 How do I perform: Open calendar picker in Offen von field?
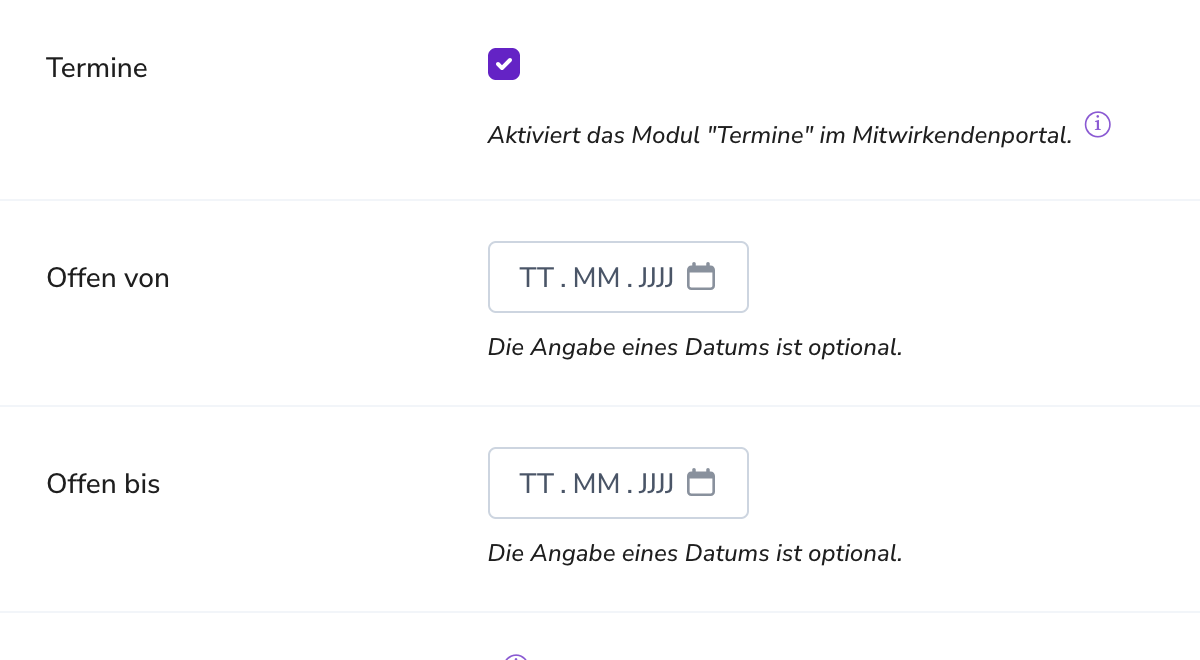(701, 277)
